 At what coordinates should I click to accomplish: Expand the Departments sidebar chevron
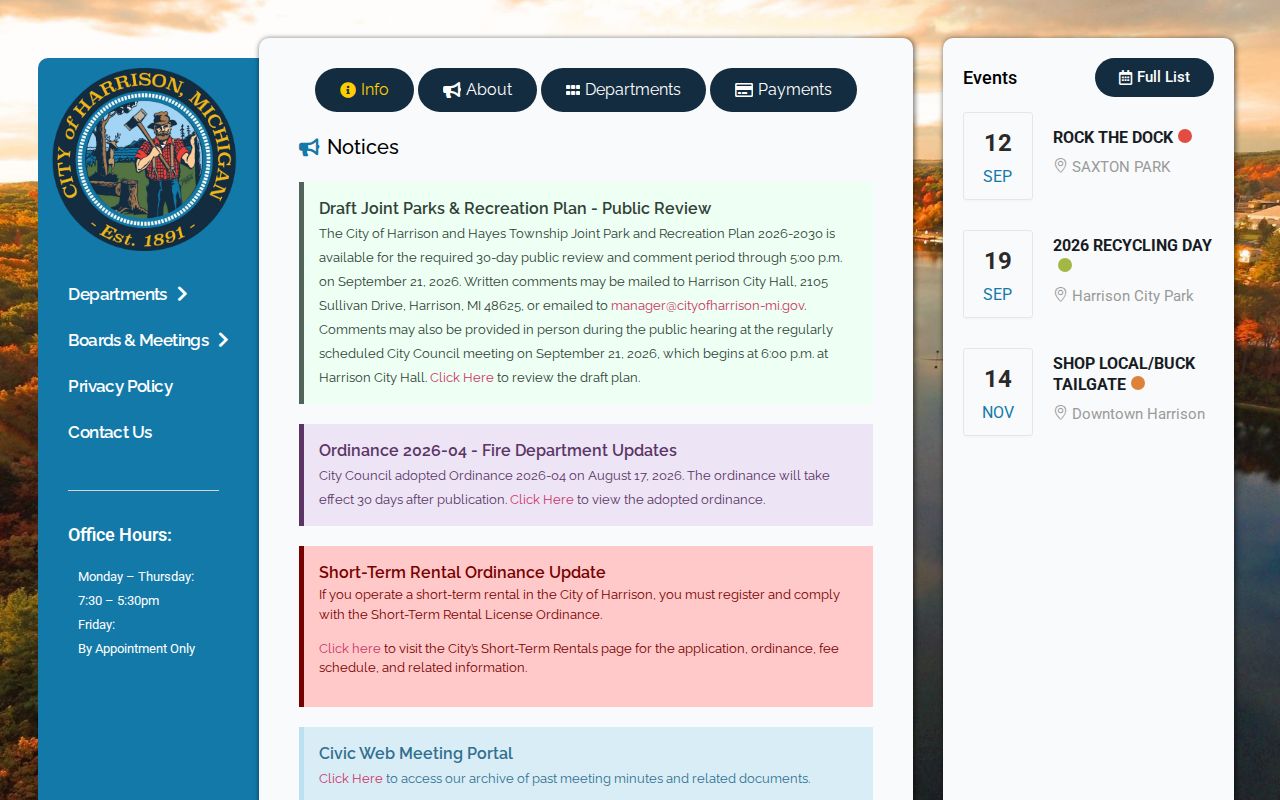(x=182, y=294)
